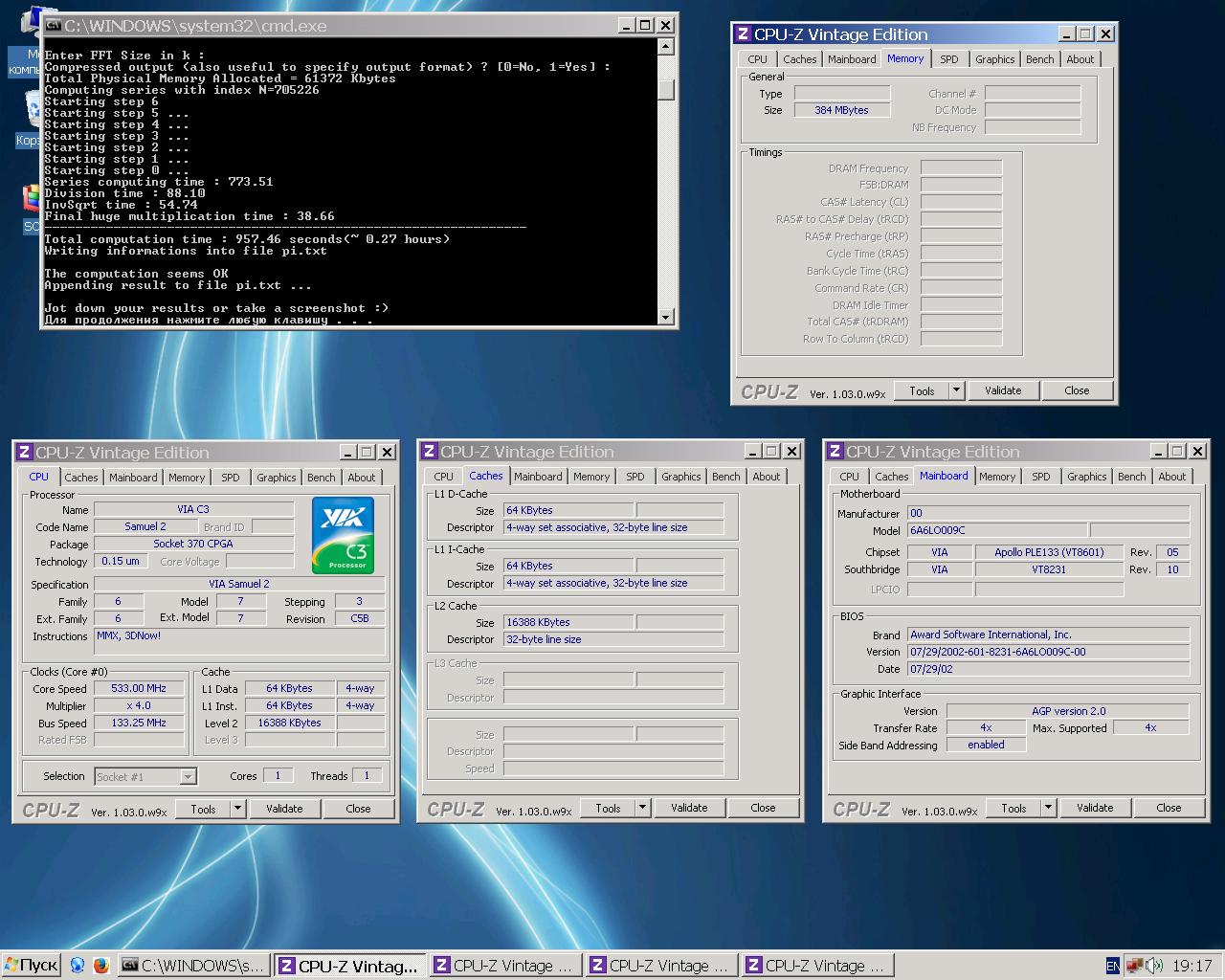Click the CPU-Z icon in the Caches window title bar
The width and height of the screenshot is (1225, 980).
(430, 451)
